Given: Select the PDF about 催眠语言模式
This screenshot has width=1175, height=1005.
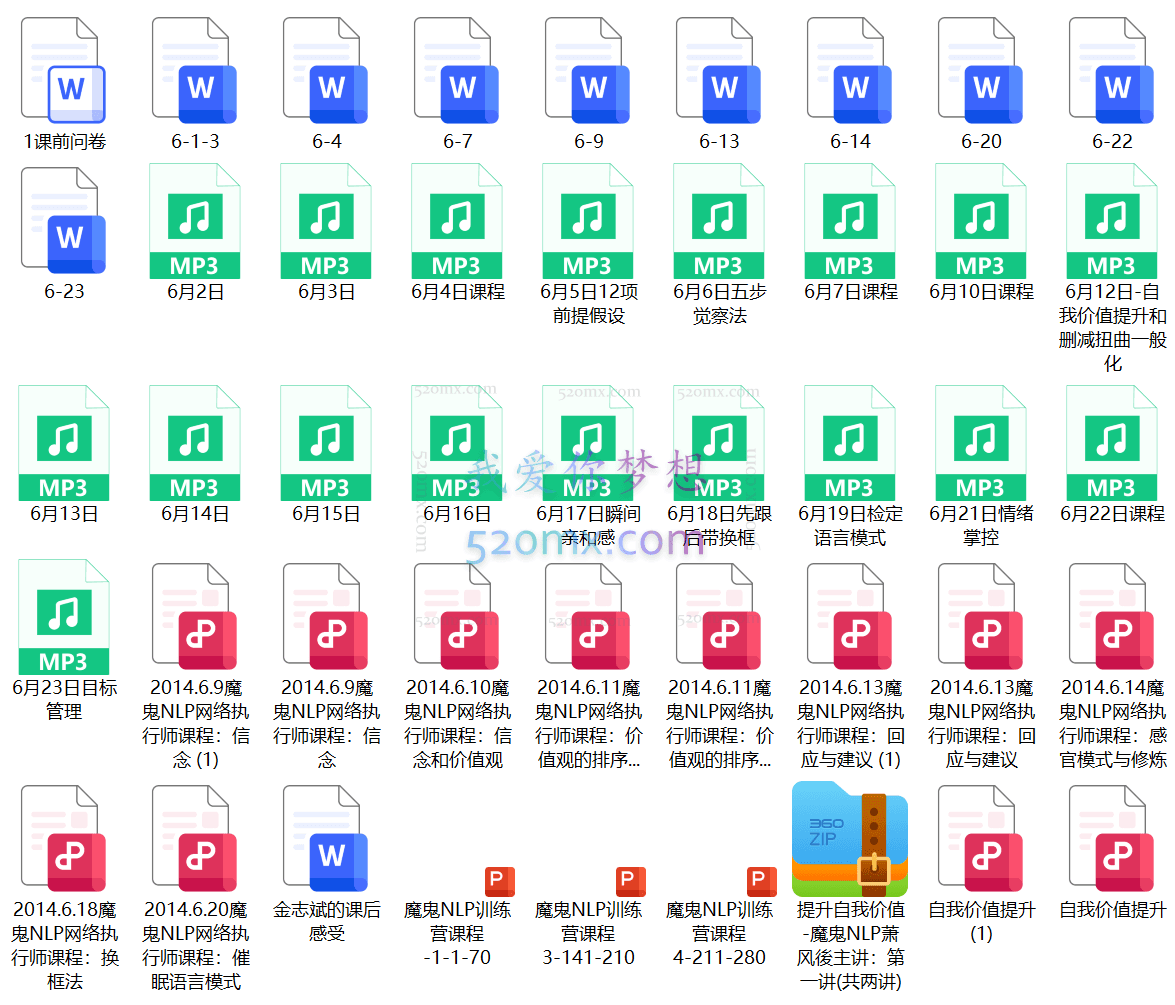Looking at the screenshot, I should coord(195,845).
